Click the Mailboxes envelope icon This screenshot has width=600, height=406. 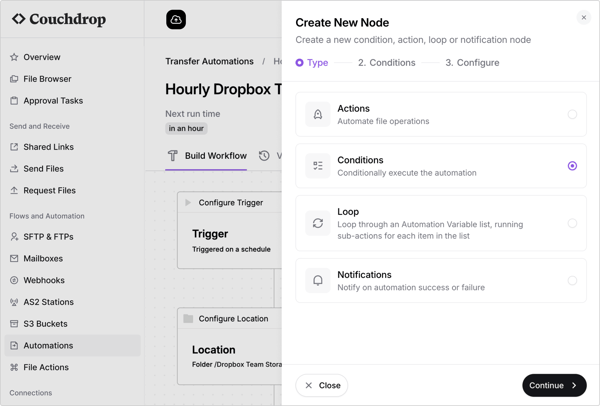click(14, 259)
